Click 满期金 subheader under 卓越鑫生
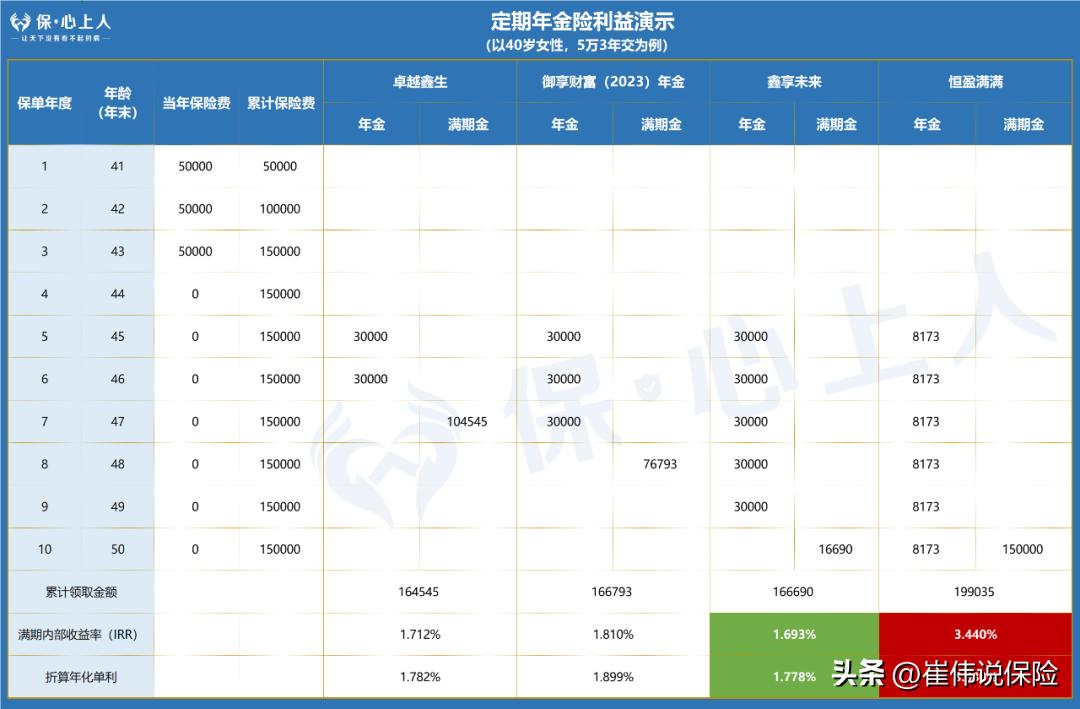The image size is (1080, 709). (x=468, y=125)
